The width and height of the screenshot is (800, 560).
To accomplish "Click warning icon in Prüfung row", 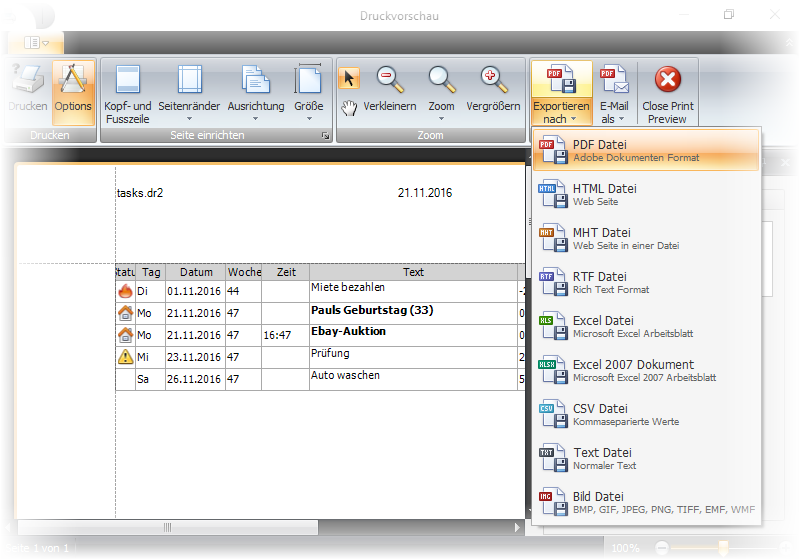I will pyautogui.click(x=125, y=357).
